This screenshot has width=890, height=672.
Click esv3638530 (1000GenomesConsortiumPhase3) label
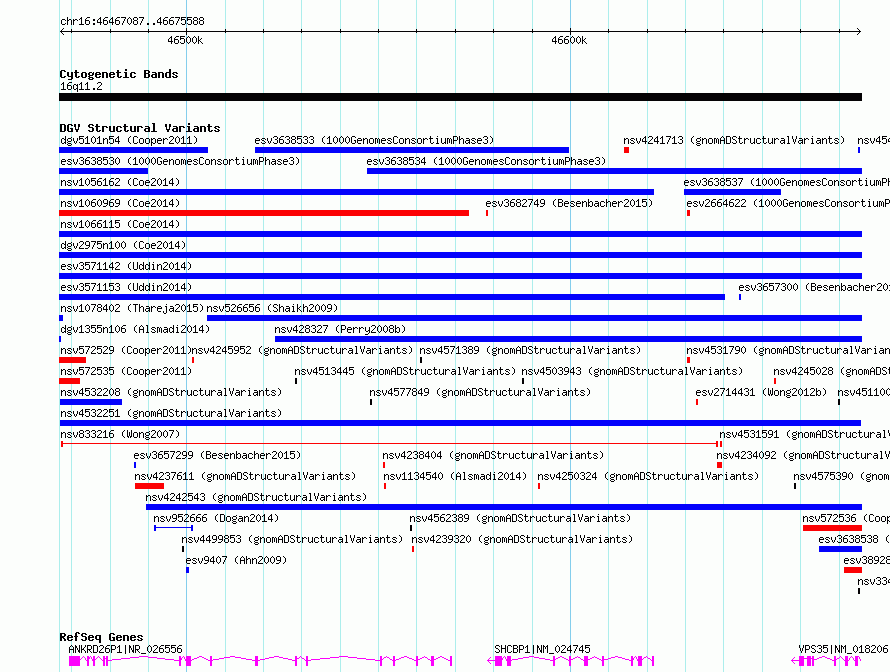click(x=180, y=161)
